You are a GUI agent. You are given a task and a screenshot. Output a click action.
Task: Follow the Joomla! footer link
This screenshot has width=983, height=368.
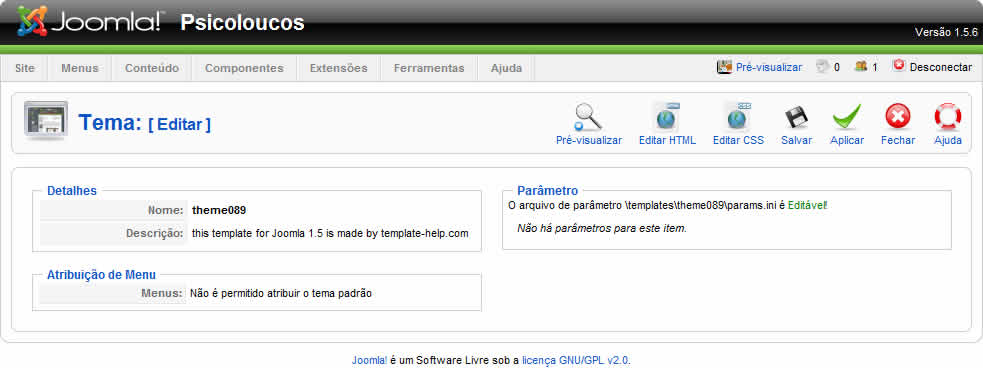369,360
